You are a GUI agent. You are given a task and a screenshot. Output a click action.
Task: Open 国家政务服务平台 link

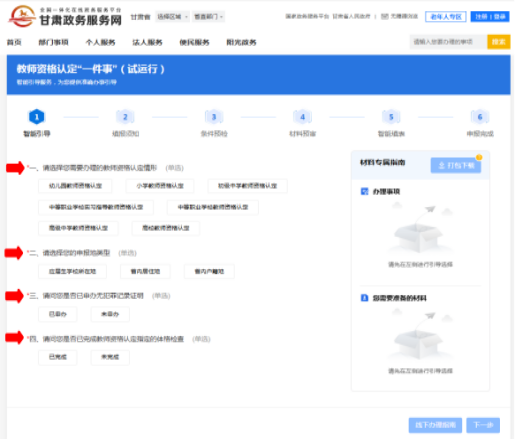click(307, 16)
